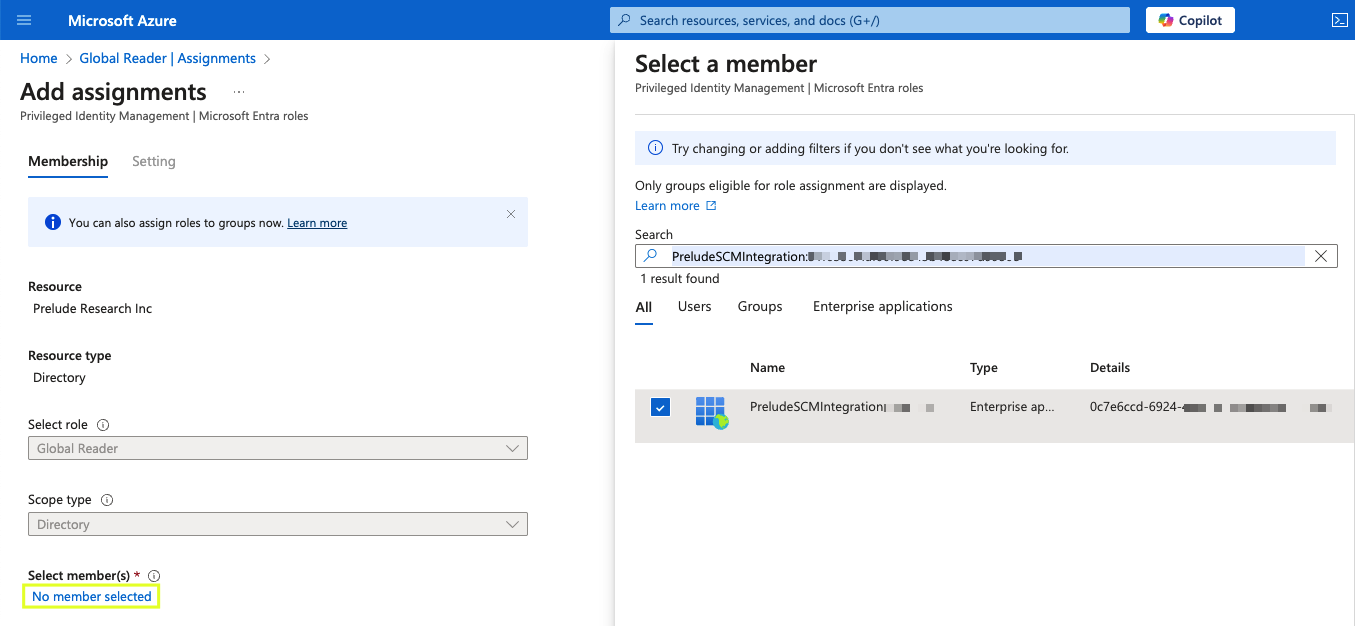Expand the Add assignments ellipsis menu
The image size is (1355, 626).
(238, 91)
